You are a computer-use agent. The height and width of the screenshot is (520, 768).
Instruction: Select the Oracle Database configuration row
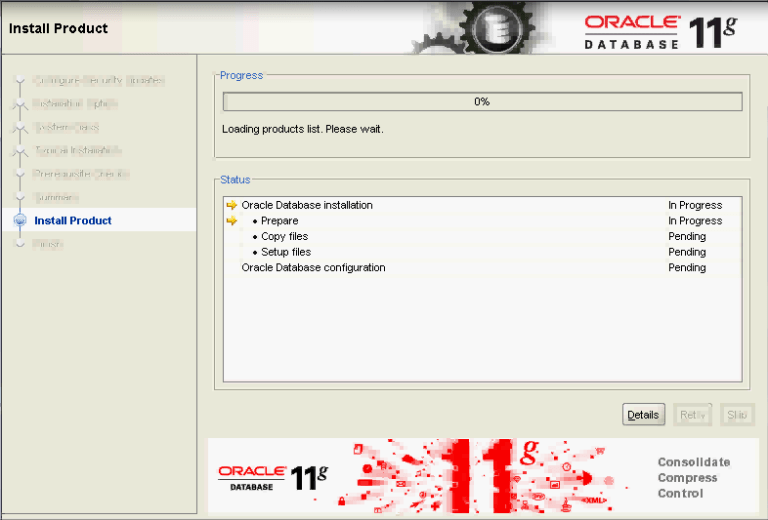click(482, 268)
